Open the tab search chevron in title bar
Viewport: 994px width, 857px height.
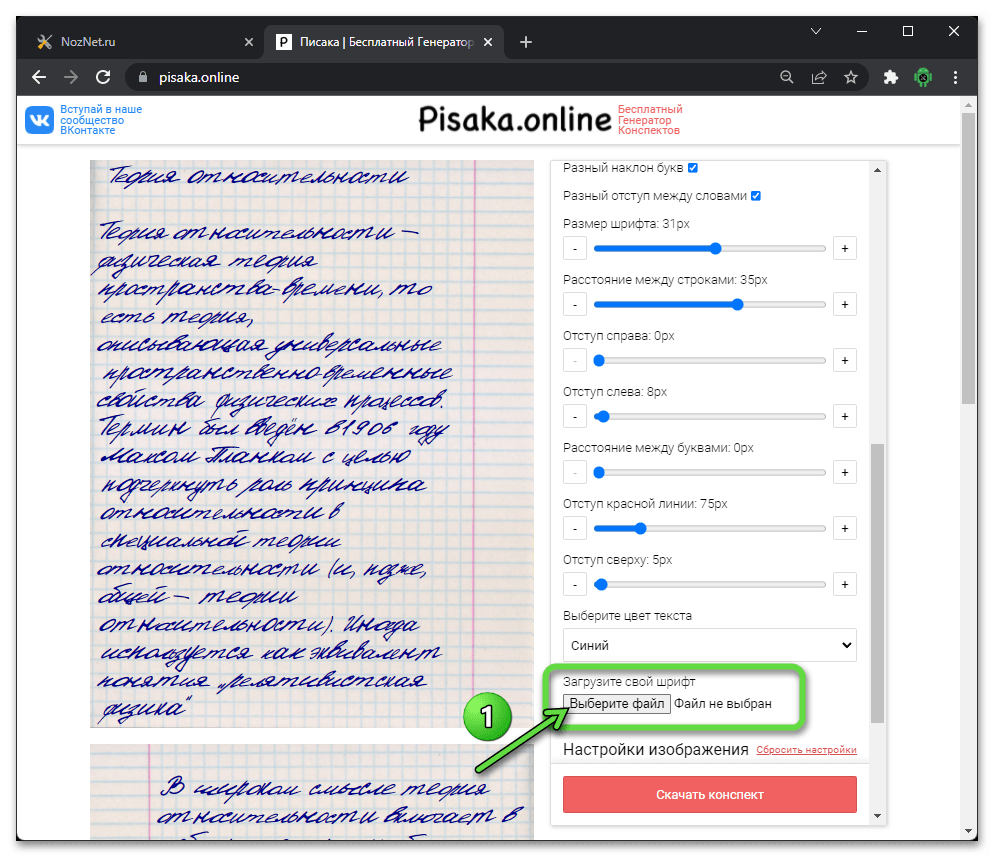tap(816, 31)
